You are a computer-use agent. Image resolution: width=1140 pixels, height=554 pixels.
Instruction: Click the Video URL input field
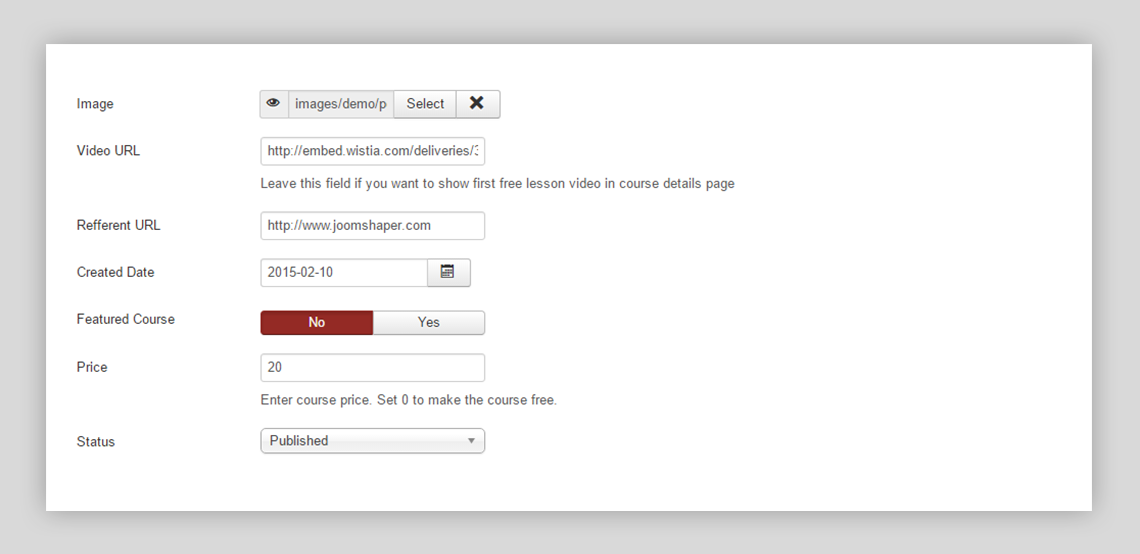pyautogui.click(x=372, y=152)
